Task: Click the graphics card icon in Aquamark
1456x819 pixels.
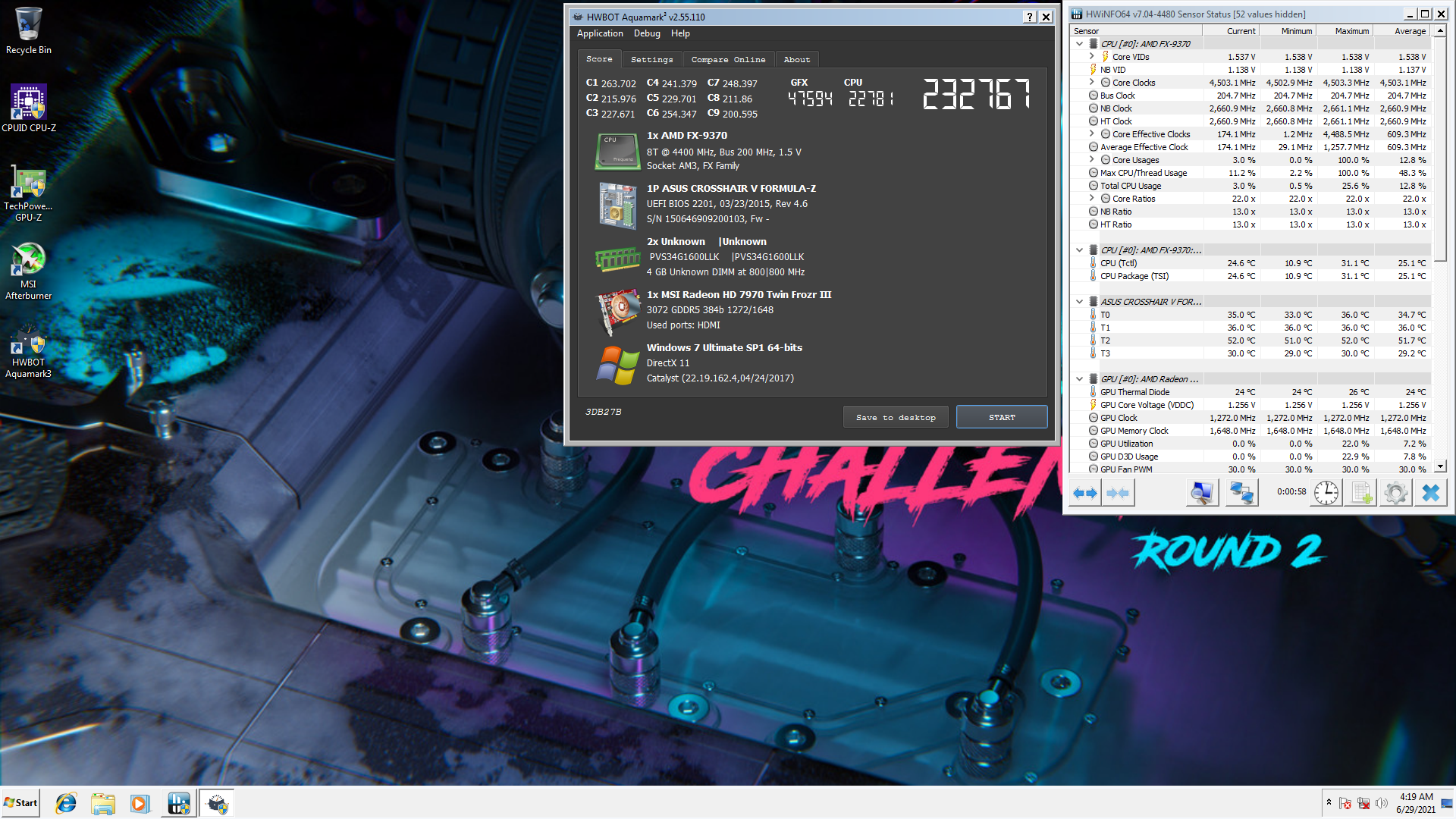Action: pyautogui.click(x=618, y=311)
